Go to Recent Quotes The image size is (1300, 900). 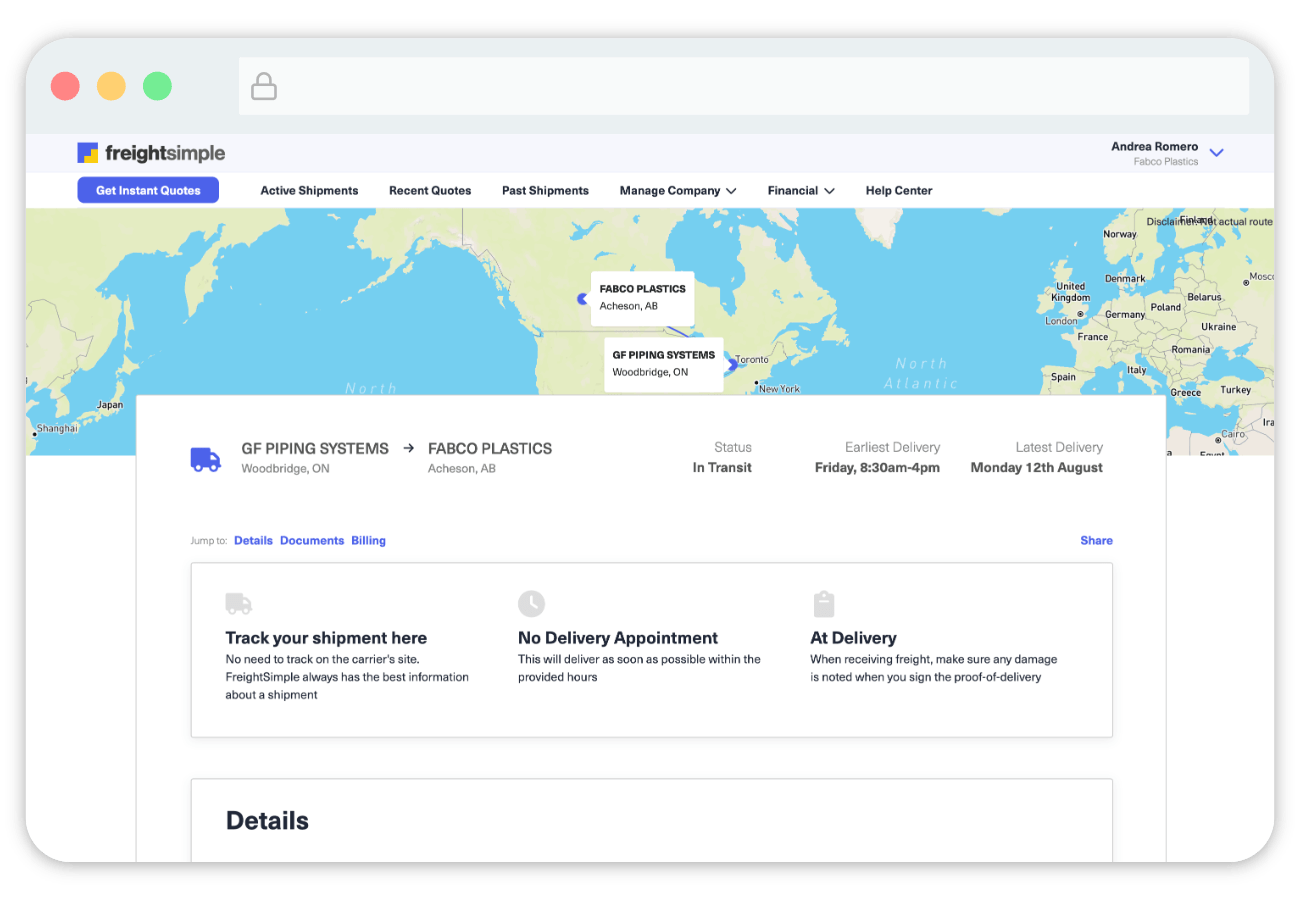coord(430,190)
